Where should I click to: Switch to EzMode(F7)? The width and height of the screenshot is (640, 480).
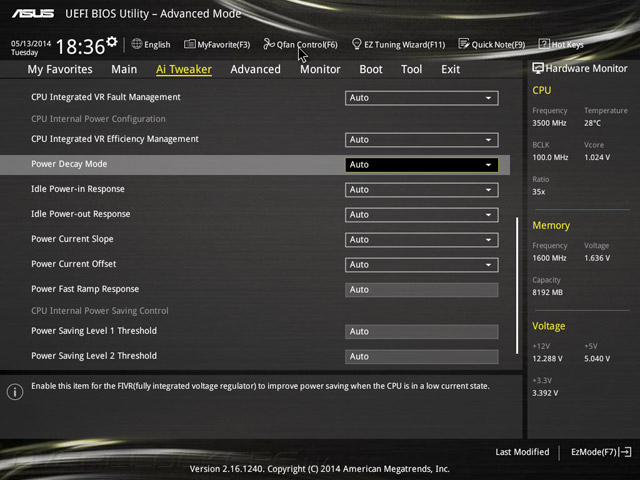pos(601,452)
